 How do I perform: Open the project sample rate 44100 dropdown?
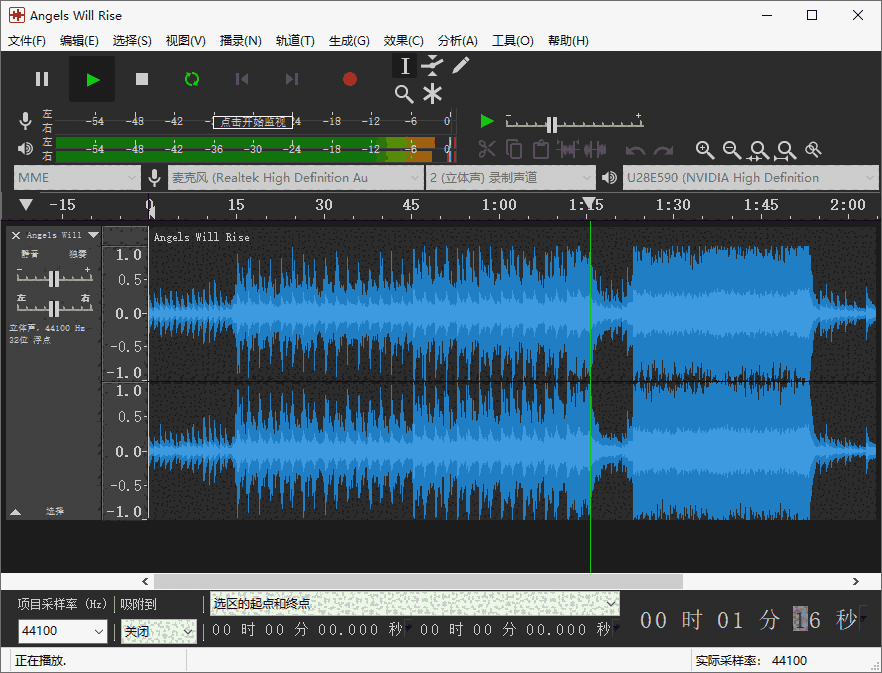pyautogui.click(x=62, y=631)
